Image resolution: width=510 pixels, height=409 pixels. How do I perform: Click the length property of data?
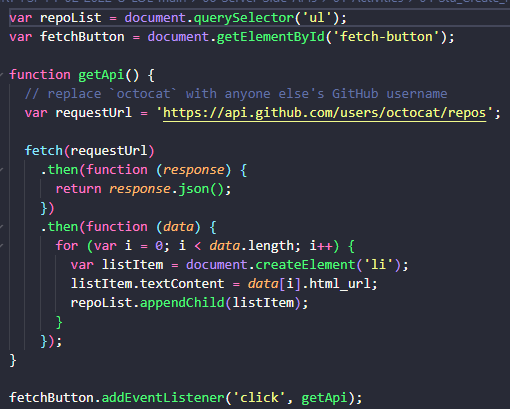270,246
